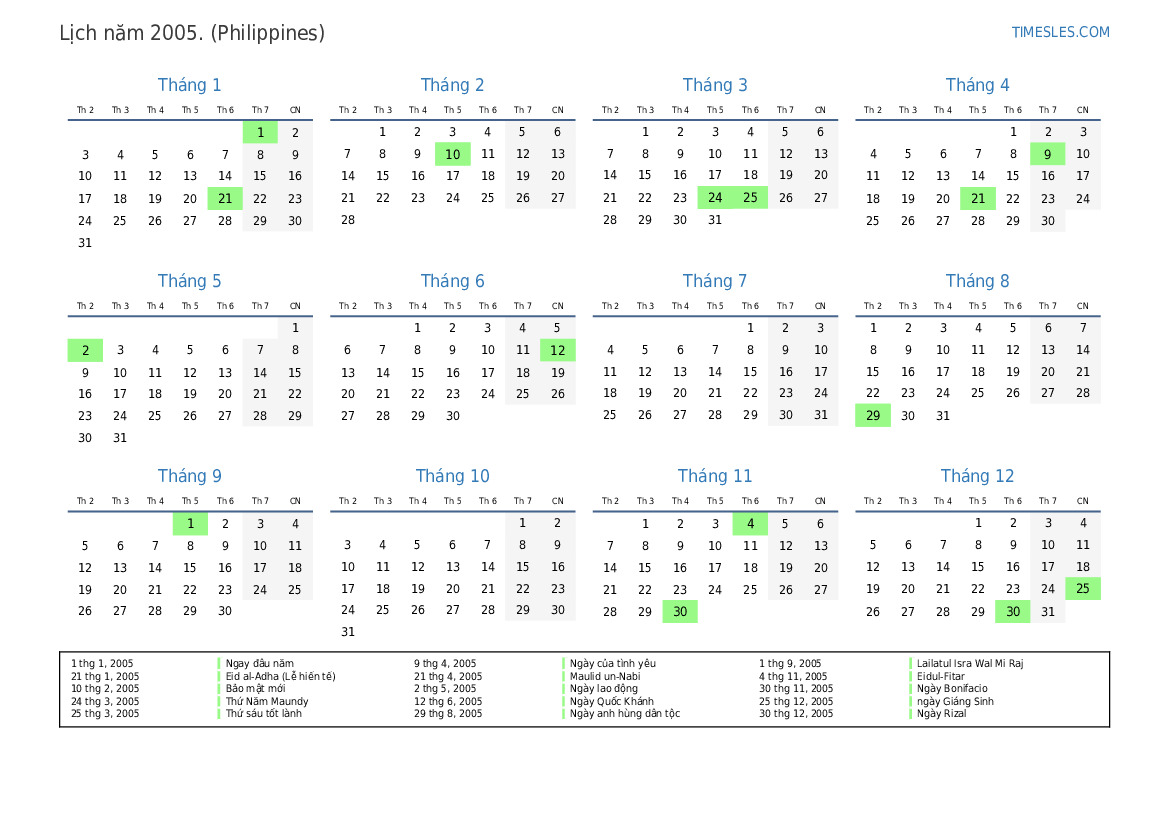
Task: Click highlighted date 25 in Tháng 12
Action: (1082, 589)
